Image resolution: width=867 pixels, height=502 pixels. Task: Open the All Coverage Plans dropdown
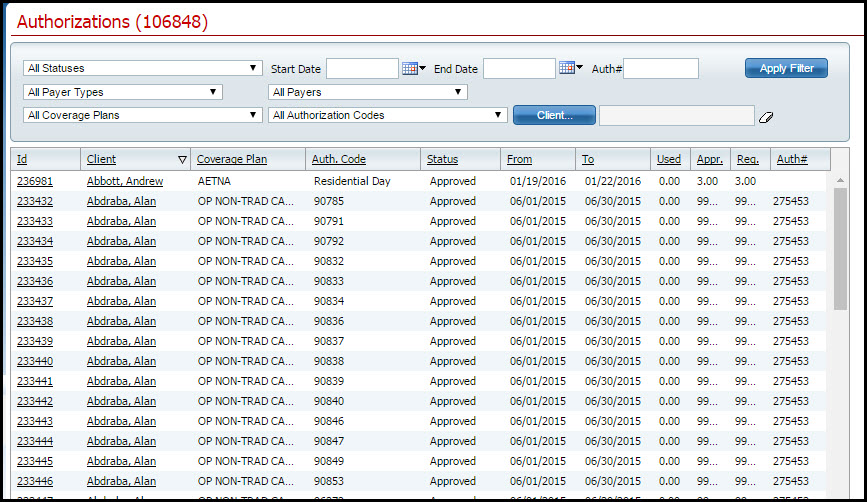pos(142,115)
